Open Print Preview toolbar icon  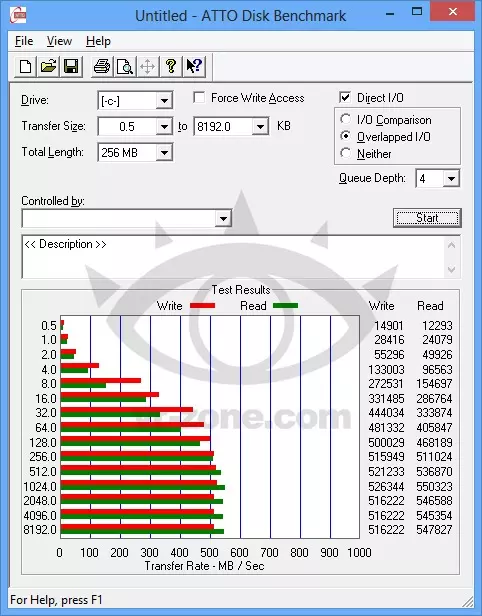pyautogui.click(x=125, y=66)
